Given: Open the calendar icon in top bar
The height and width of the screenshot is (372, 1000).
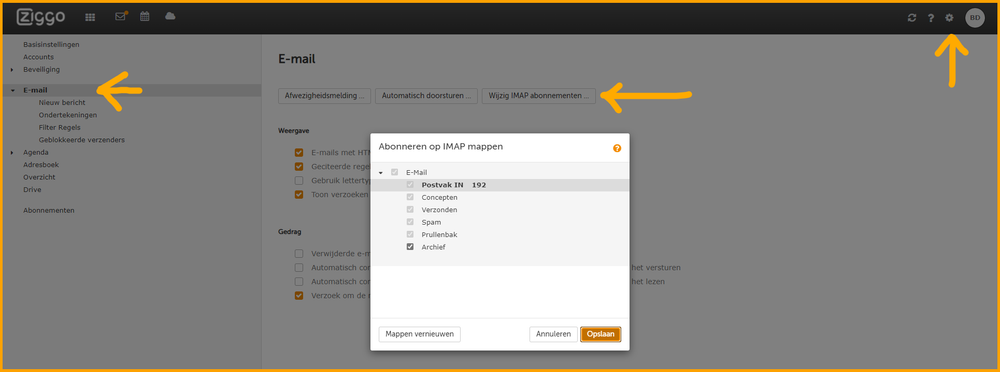Looking at the screenshot, I should point(145,17).
